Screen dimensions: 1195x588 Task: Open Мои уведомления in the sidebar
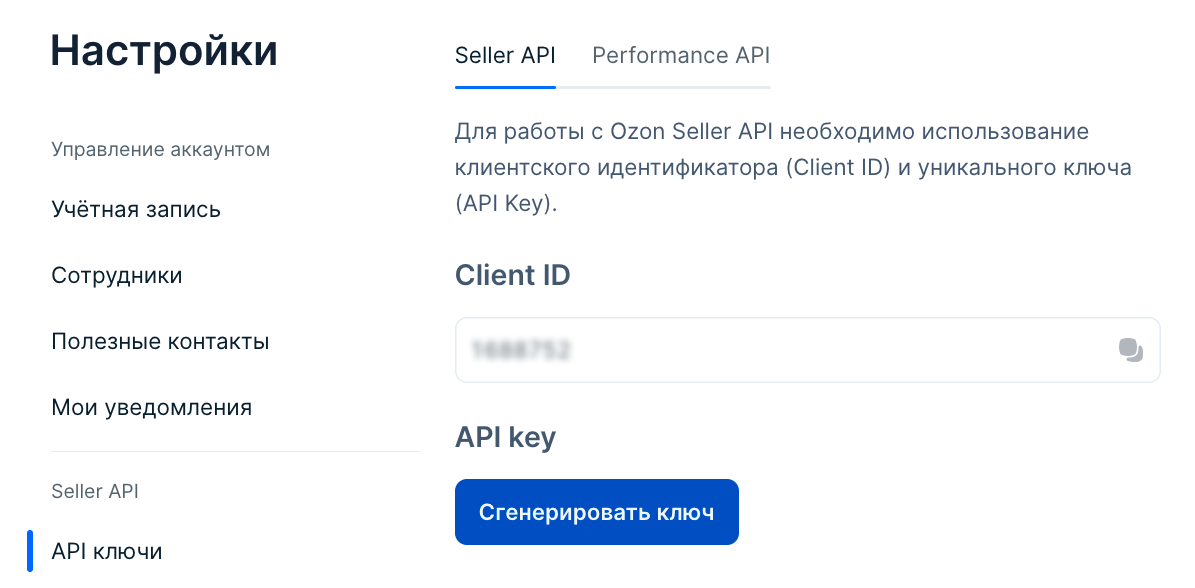151,408
